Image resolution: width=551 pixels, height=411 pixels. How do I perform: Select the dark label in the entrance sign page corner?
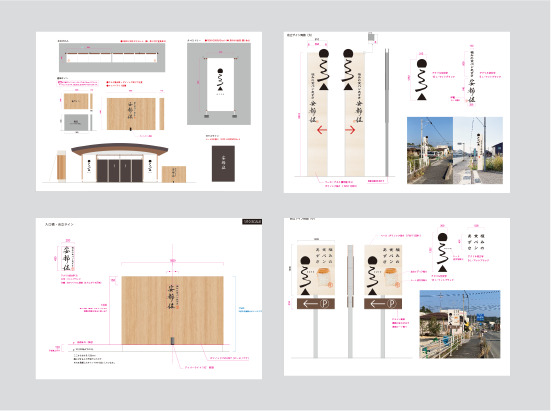coord(252,222)
